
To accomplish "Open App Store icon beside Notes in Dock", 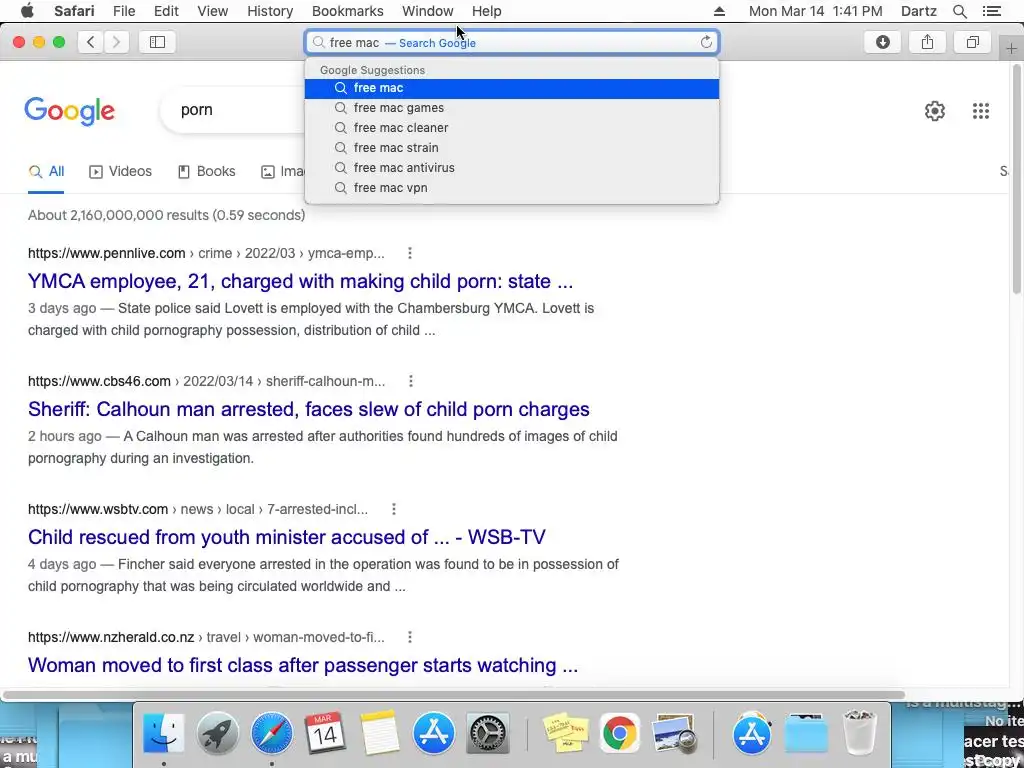I will click(x=434, y=733).
